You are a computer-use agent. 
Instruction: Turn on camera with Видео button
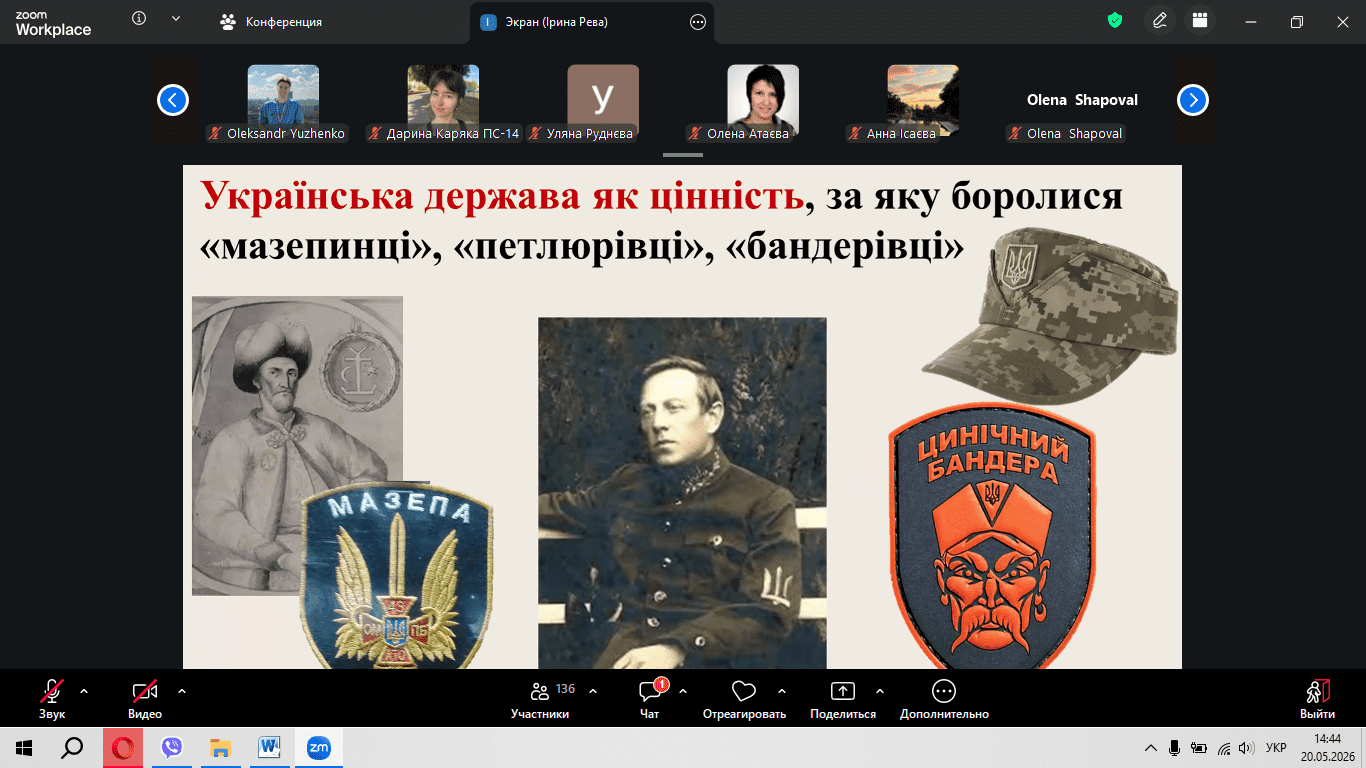tap(145, 699)
